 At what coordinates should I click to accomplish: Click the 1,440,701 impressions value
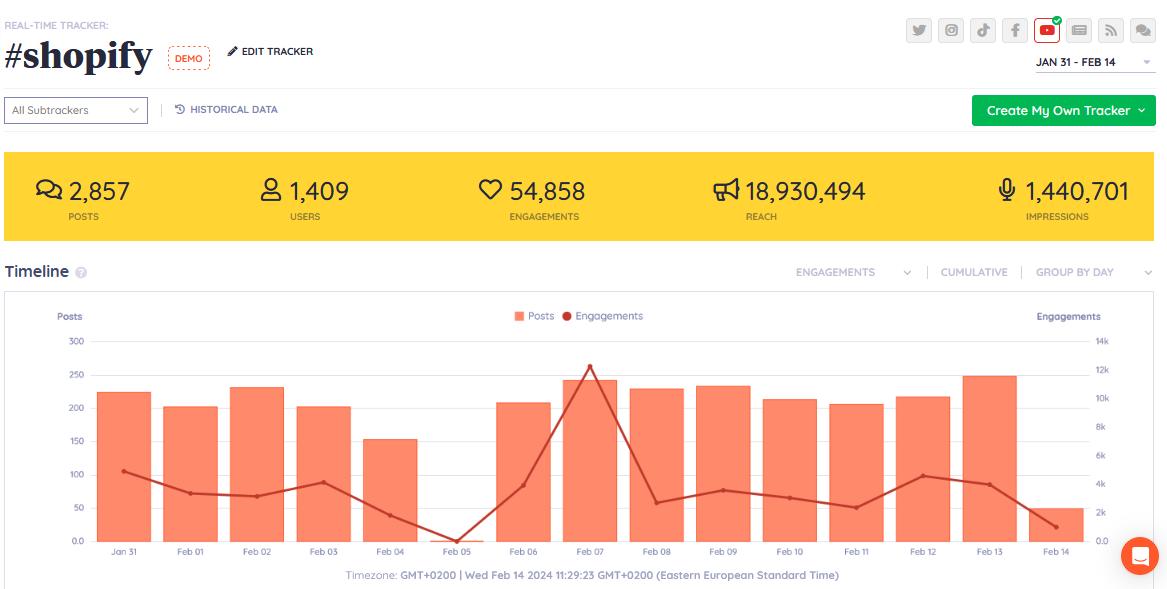pyautogui.click(x=1077, y=191)
